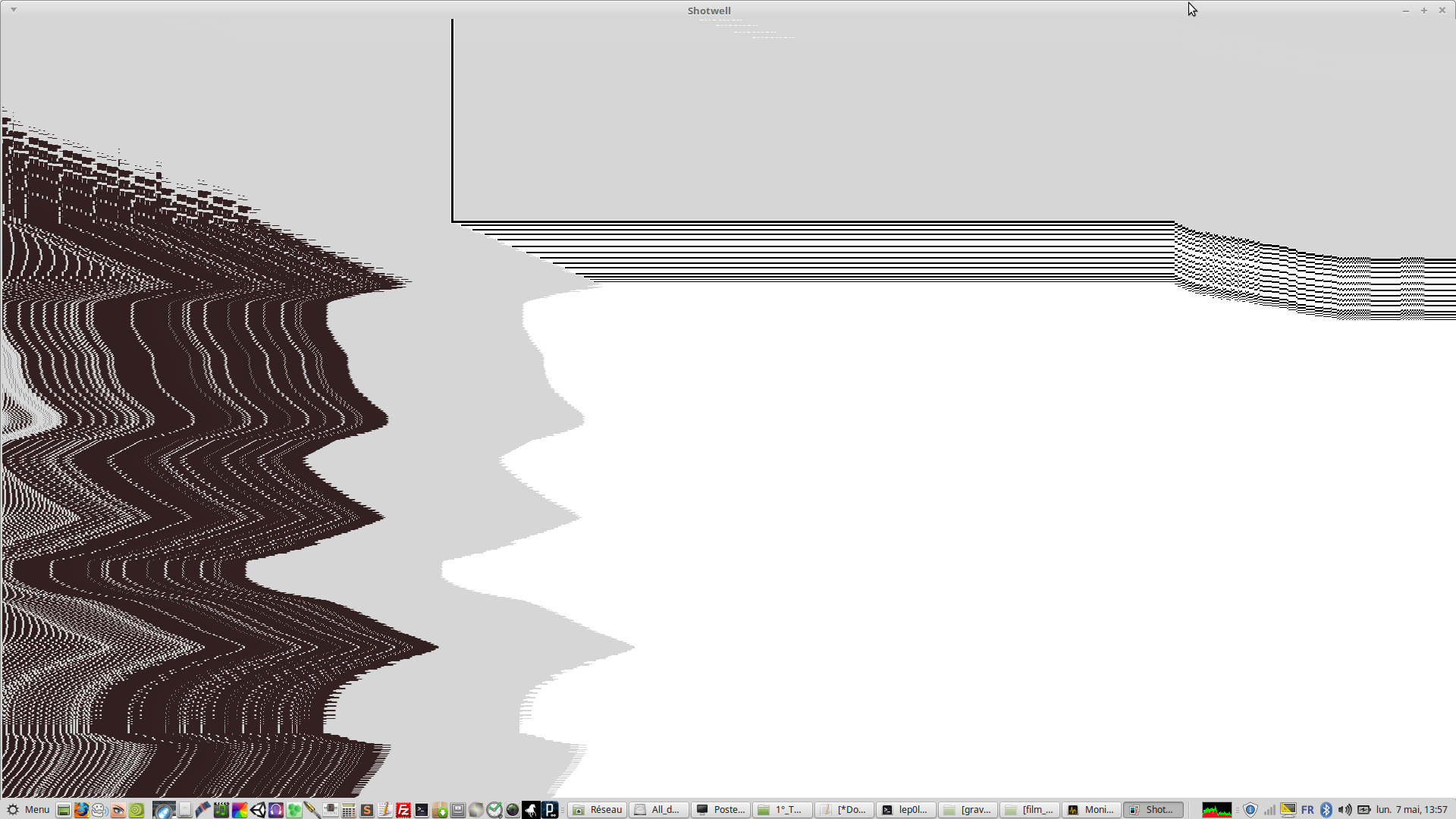Switch to the Poste taskbar window
Screen dimensions: 1456x819
(721, 810)
